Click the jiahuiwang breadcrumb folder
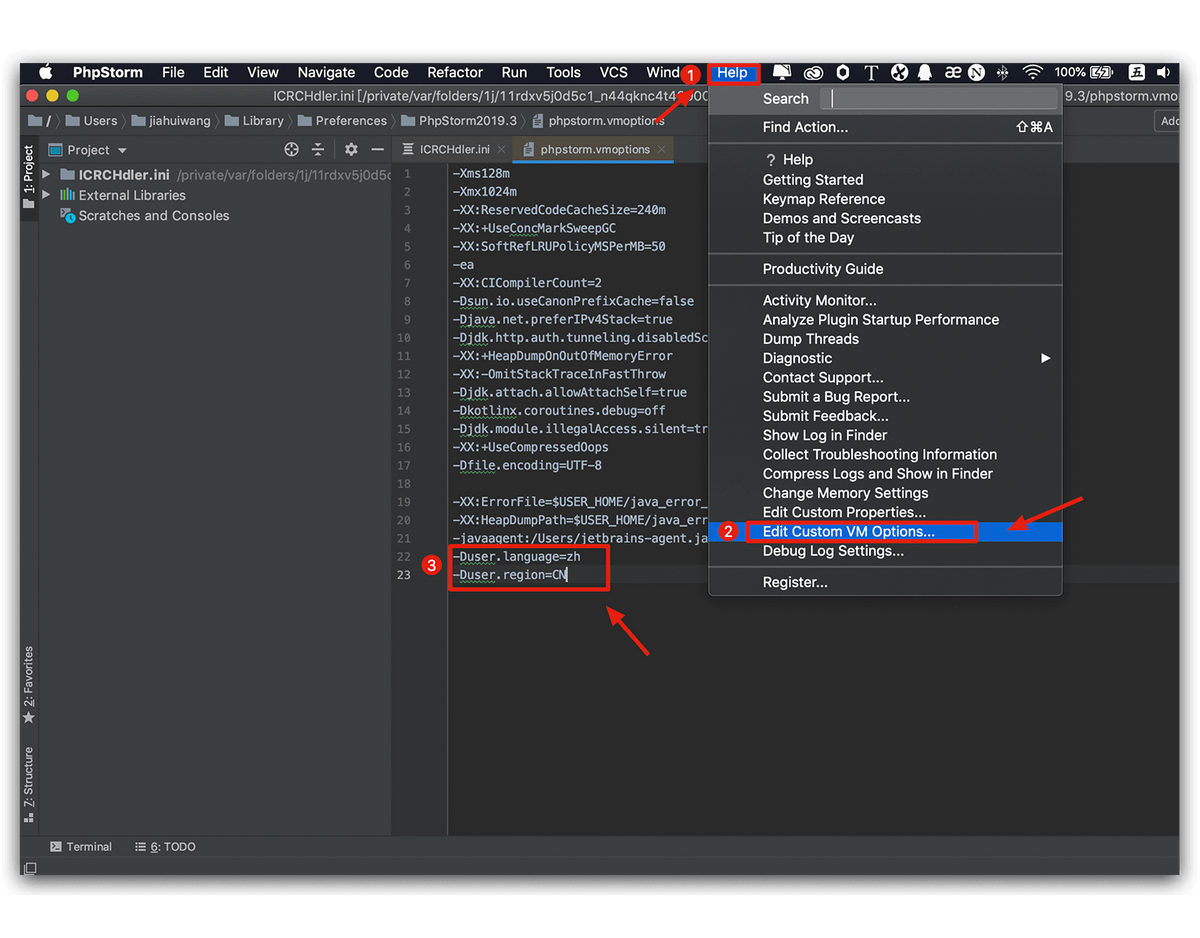Image resolution: width=1200 pixels, height=938 pixels. (x=169, y=121)
